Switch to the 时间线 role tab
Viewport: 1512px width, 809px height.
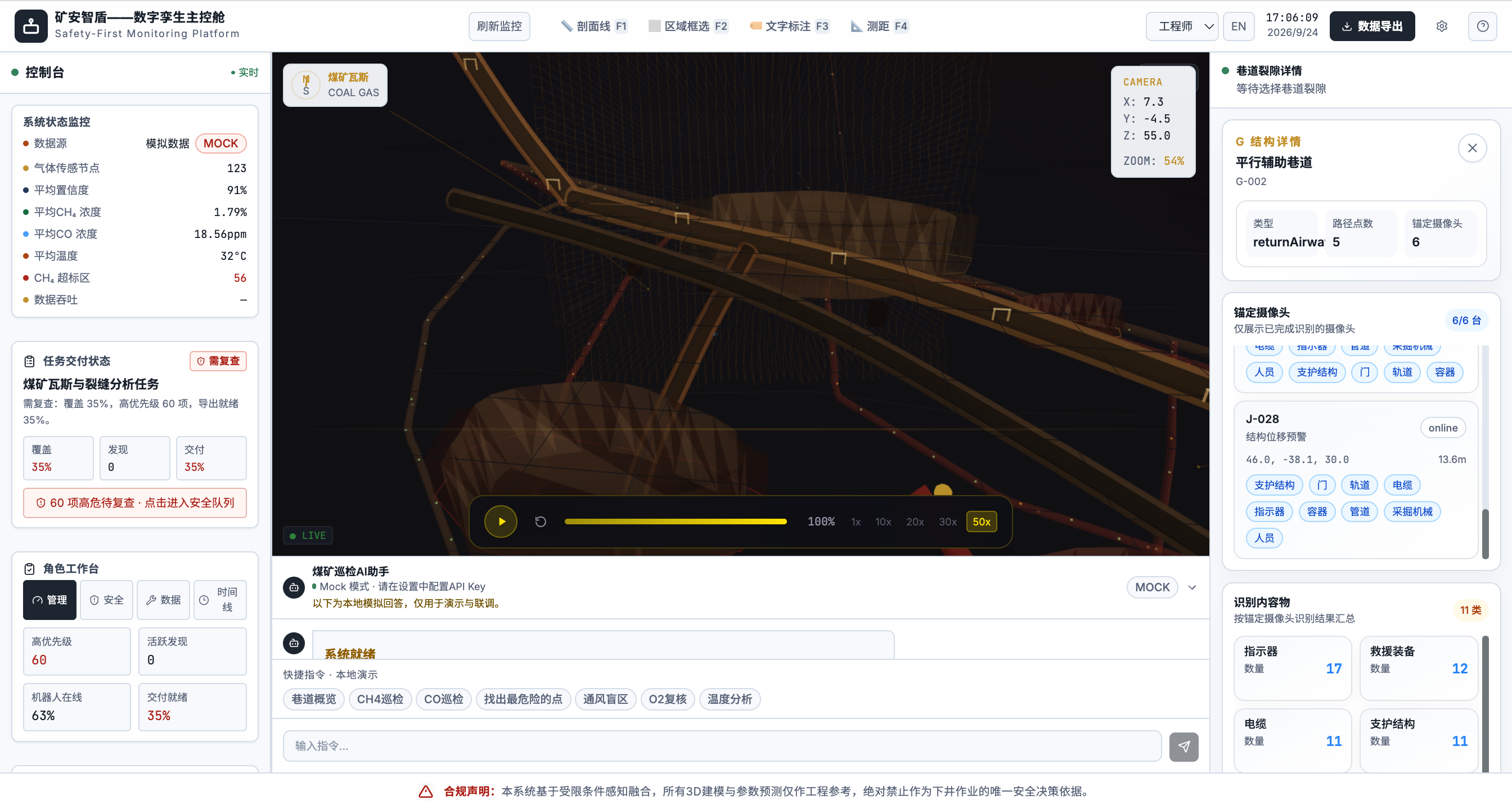click(220, 600)
